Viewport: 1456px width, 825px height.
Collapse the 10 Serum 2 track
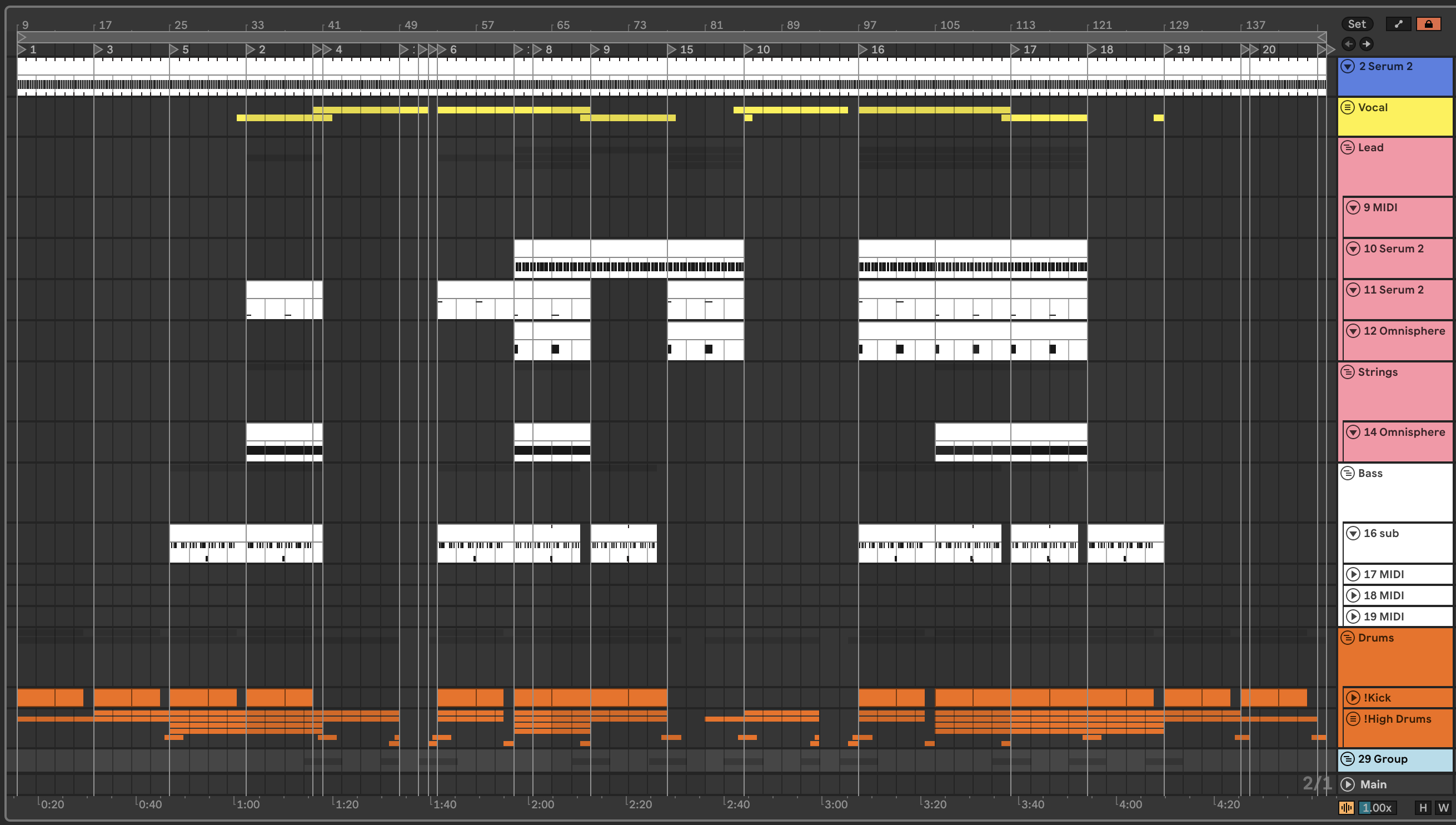pyautogui.click(x=1354, y=248)
